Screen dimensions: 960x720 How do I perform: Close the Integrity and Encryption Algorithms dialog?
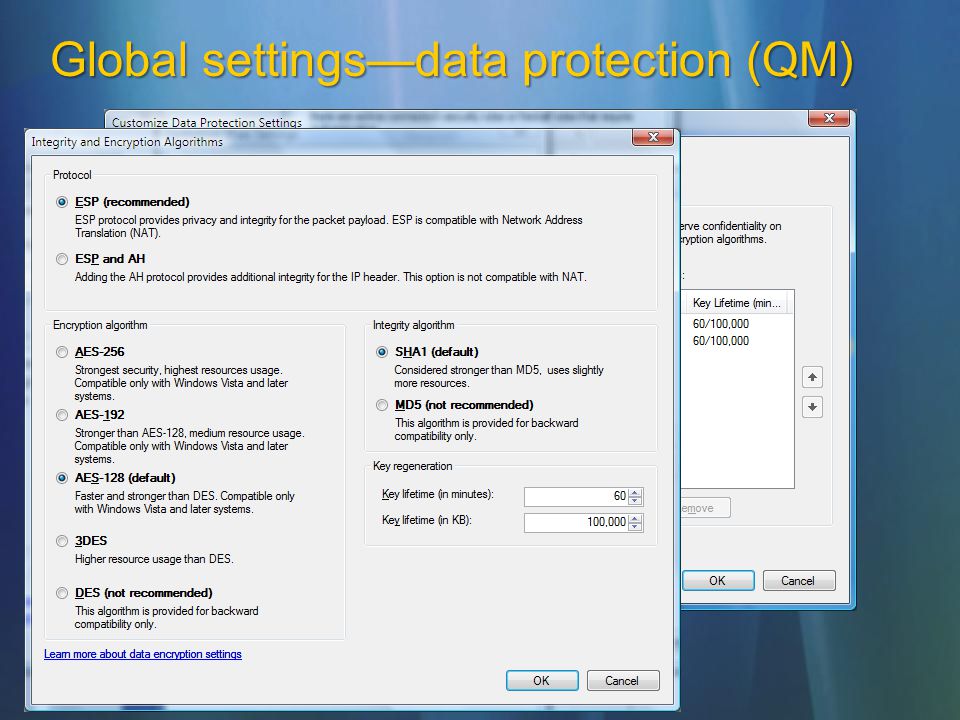click(653, 137)
